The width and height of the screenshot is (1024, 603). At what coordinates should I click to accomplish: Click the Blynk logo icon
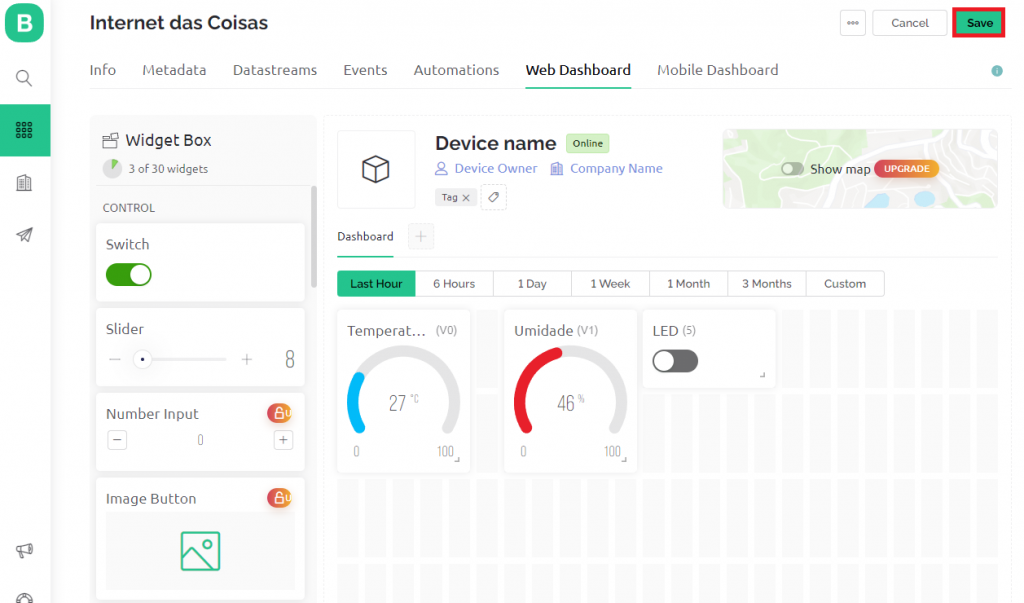24,23
